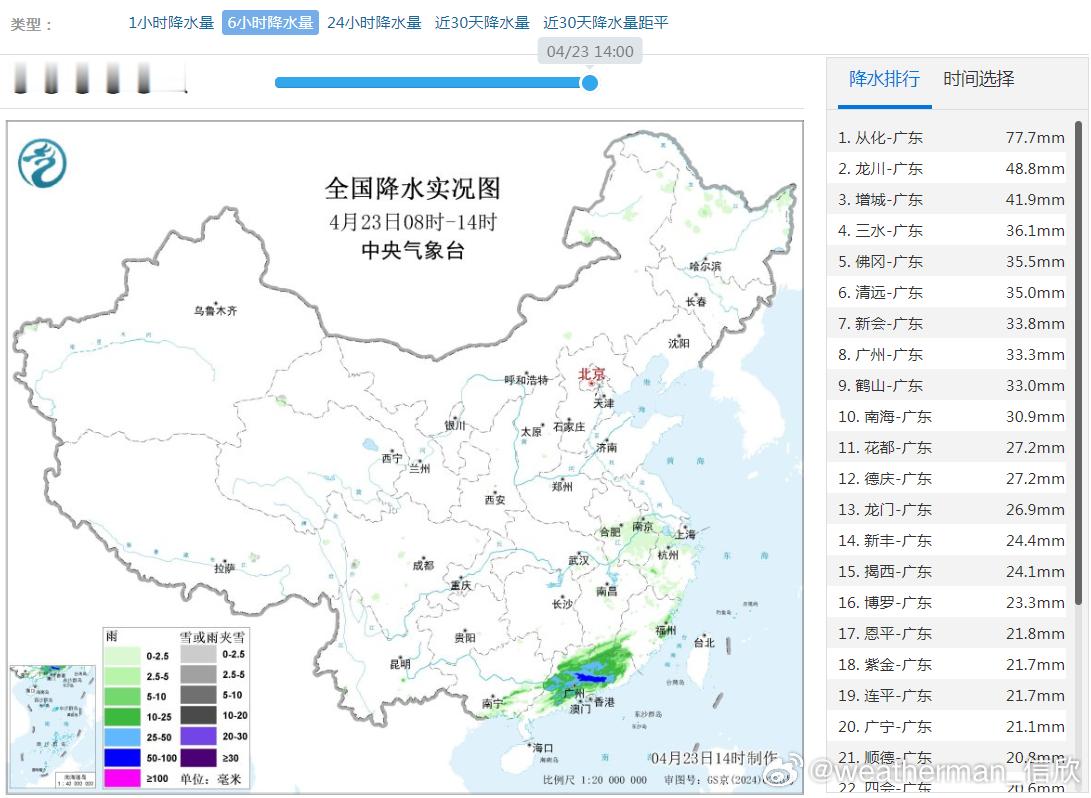1091x798 pixels.
Task: Click the first animation frame thumbnail
Action: (22, 78)
